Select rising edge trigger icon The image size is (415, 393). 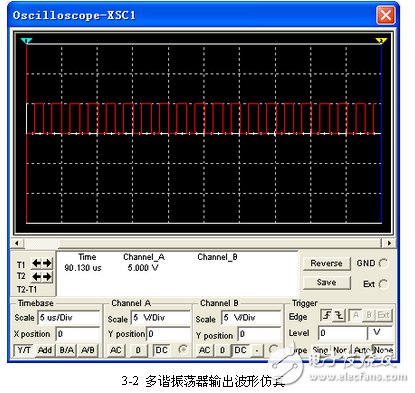click(x=326, y=315)
